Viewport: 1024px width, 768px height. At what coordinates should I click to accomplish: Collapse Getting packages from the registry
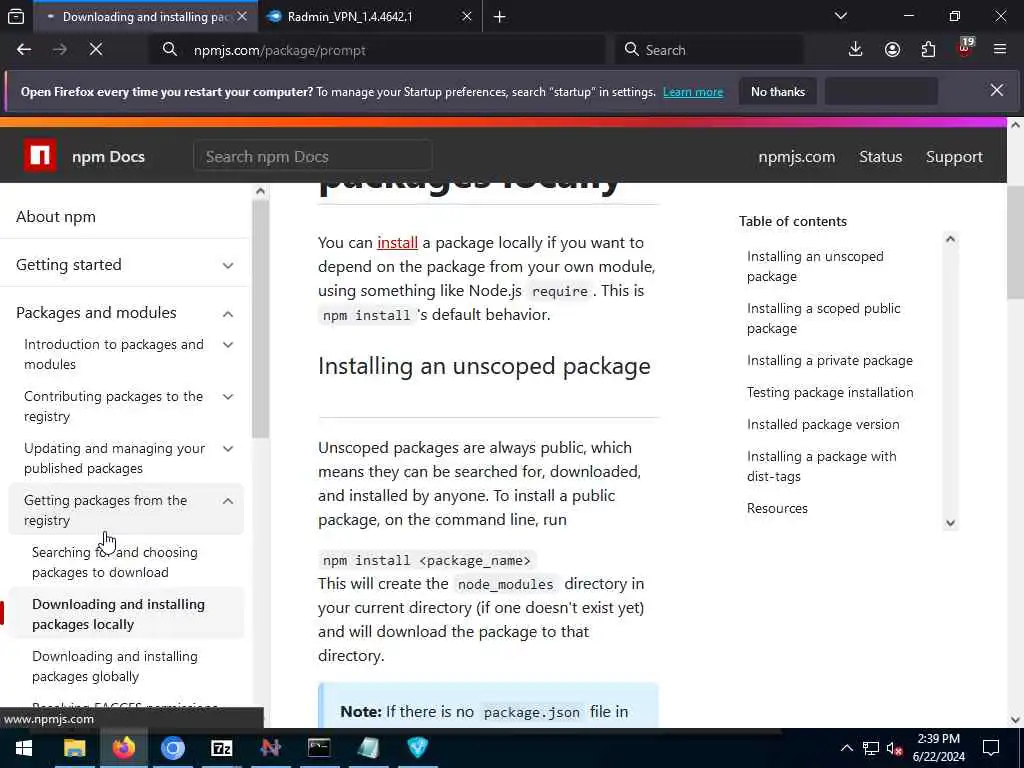[x=126, y=510]
